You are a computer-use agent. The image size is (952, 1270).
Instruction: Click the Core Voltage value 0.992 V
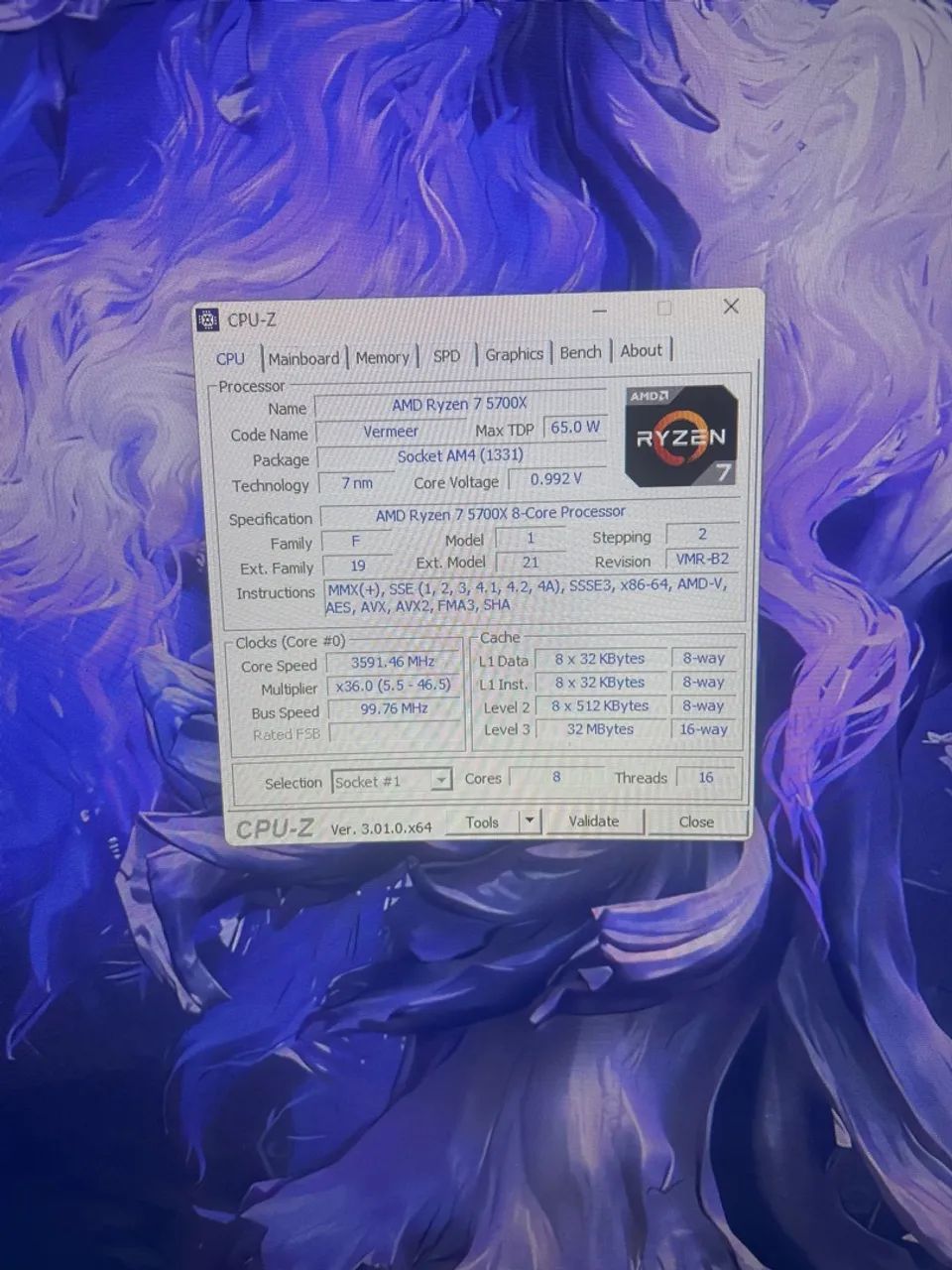[x=556, y=478]
